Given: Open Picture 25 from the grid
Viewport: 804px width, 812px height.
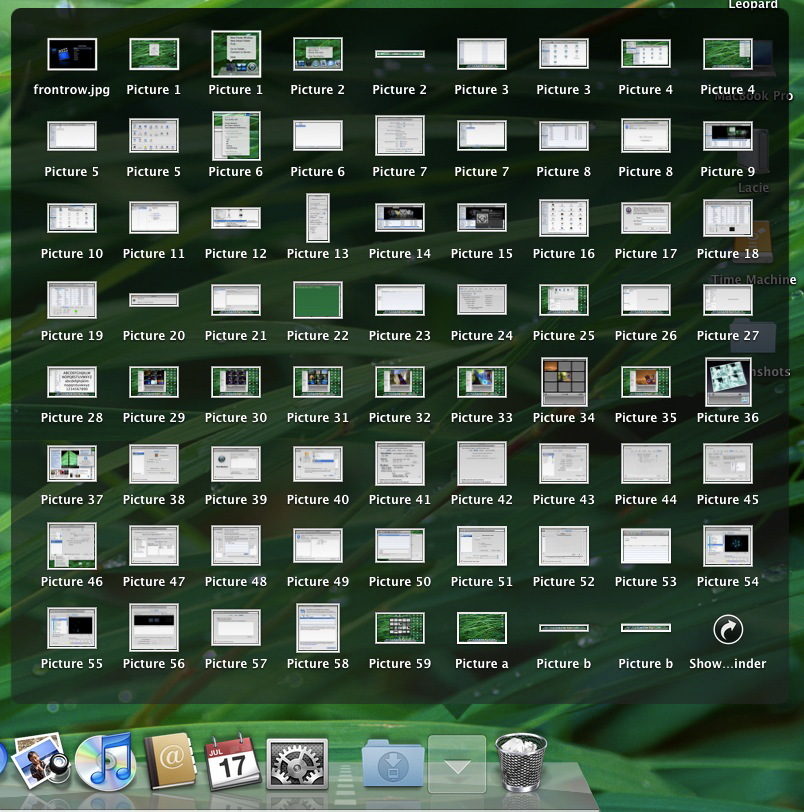Looking at the screenshot, I should [x=564, y=299].
